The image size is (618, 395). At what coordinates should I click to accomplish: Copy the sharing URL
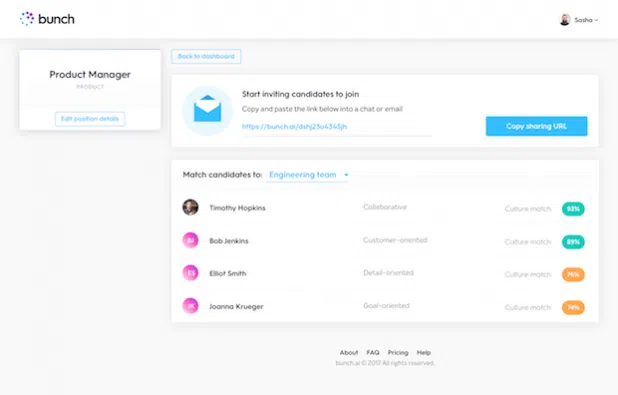[x=536, y=126]
